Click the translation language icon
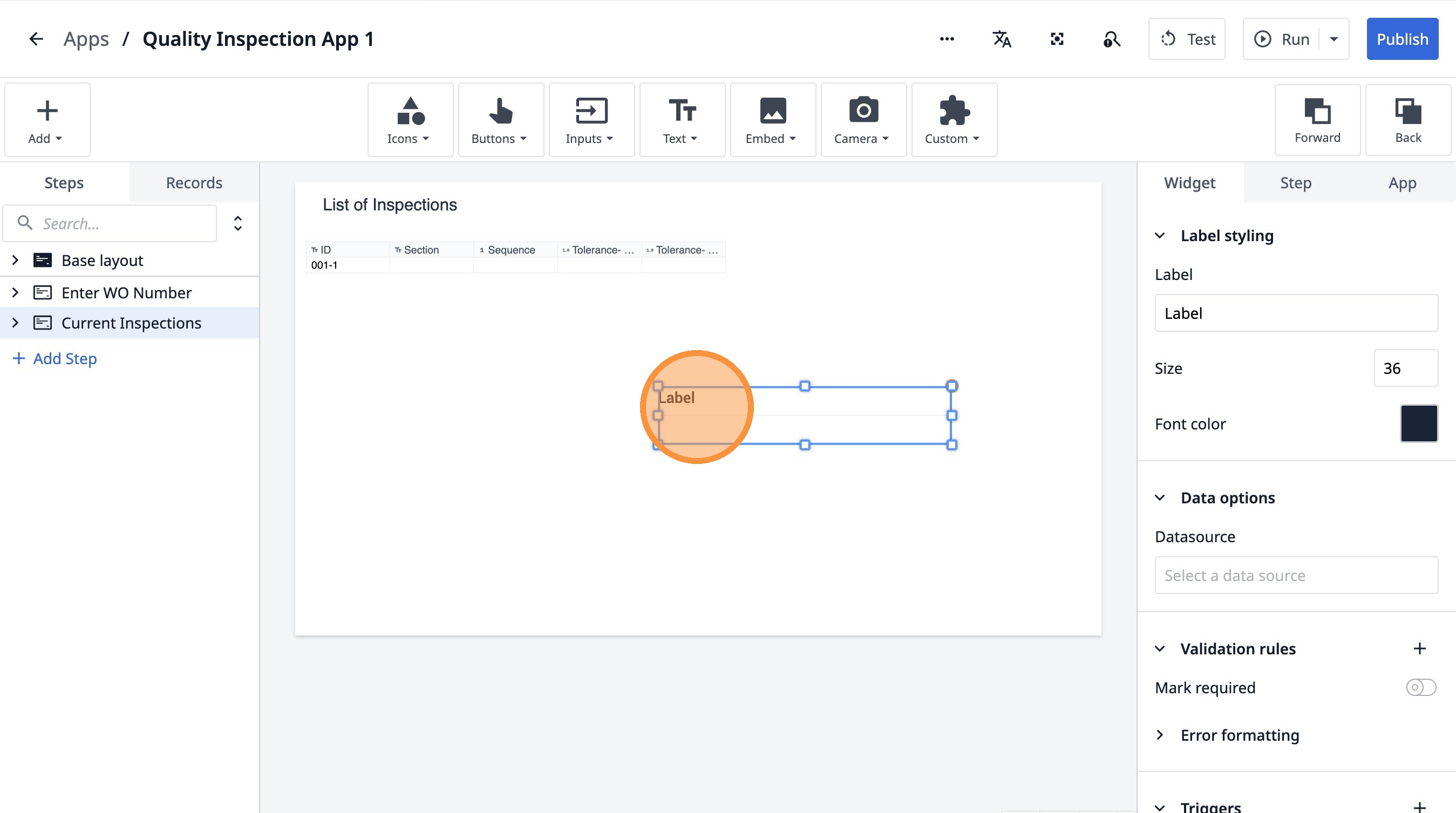Screen dimensions: 1456x813 (1002, 39)
